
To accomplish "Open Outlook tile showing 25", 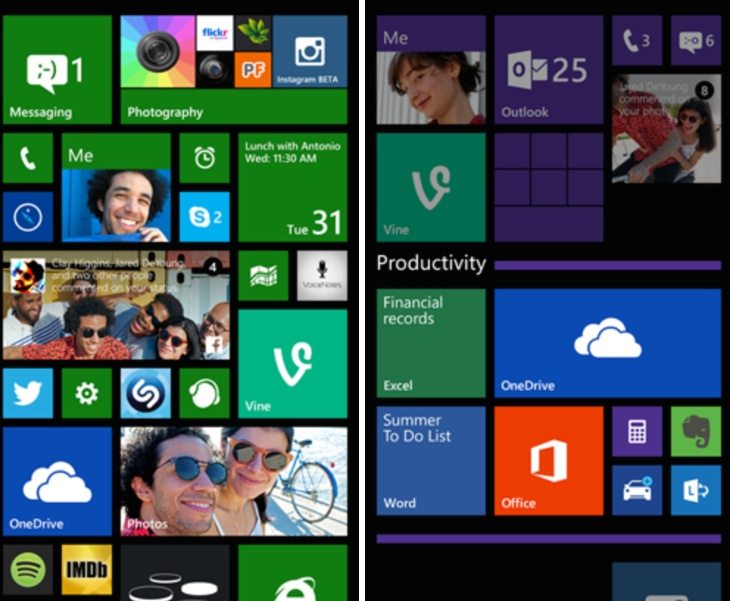I will 549,70.
